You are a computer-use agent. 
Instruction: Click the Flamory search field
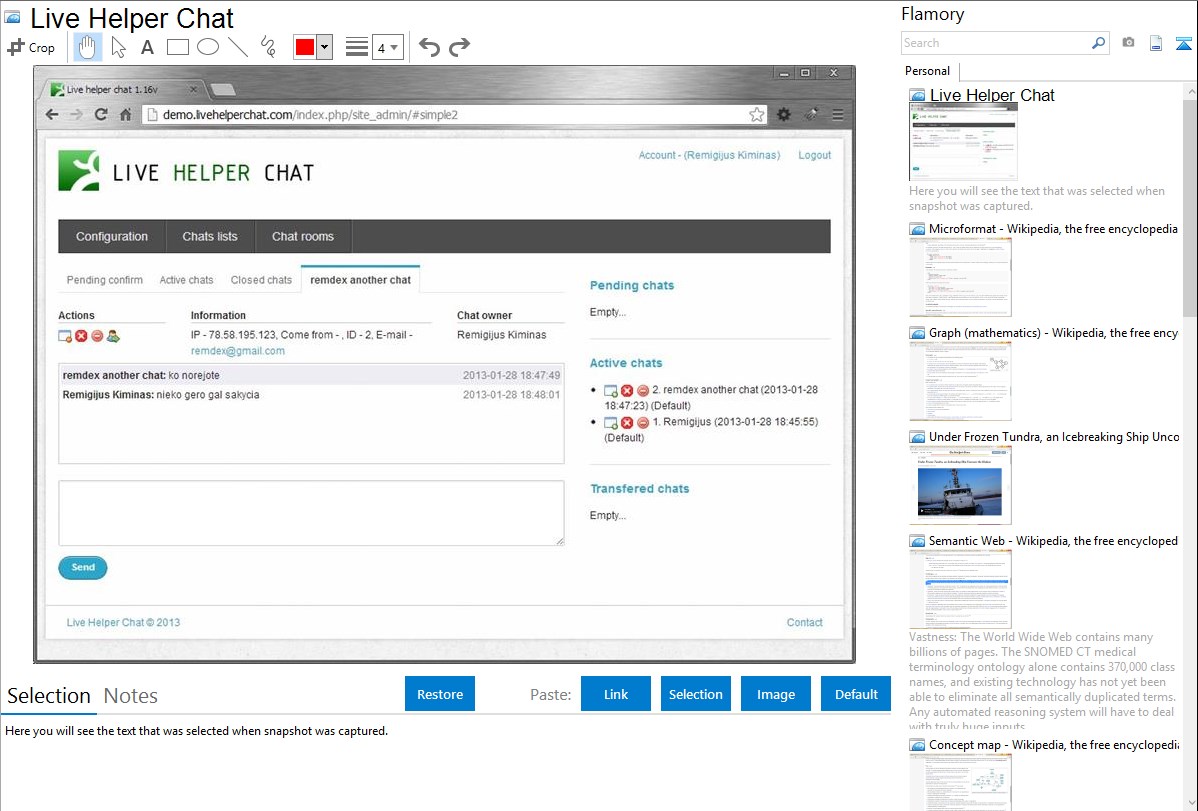995,43
